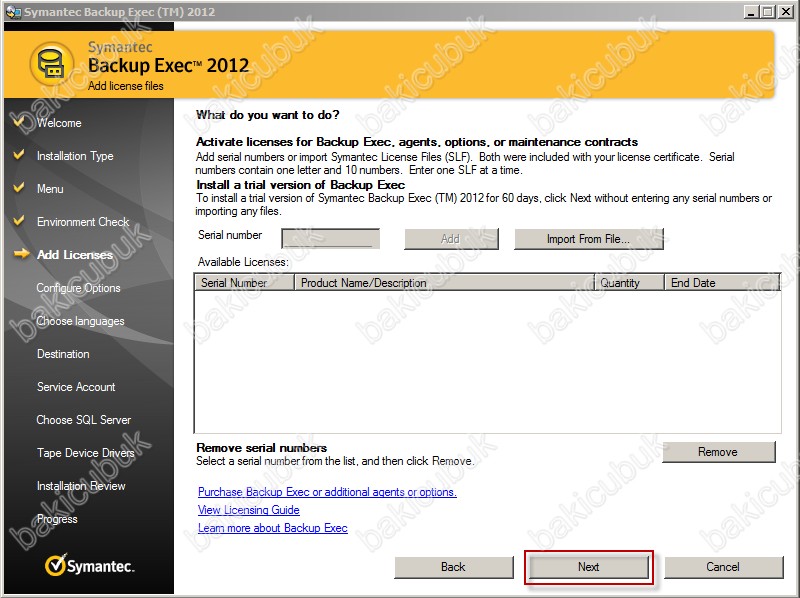Screen dimensions: 800x598
Task: Cancel the installation wizard
Action: 723,567
